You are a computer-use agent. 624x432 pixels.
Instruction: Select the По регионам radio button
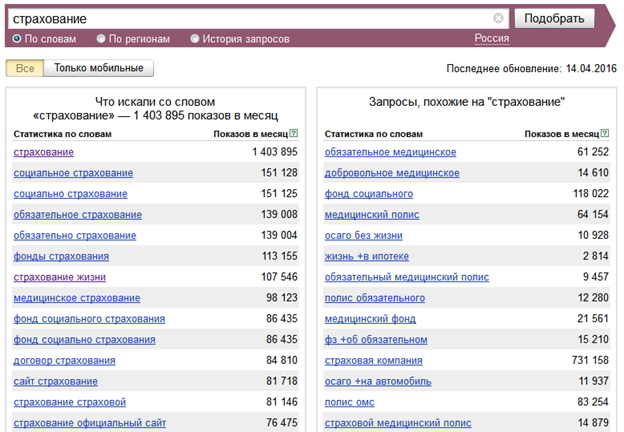click(x=101, y=39)
